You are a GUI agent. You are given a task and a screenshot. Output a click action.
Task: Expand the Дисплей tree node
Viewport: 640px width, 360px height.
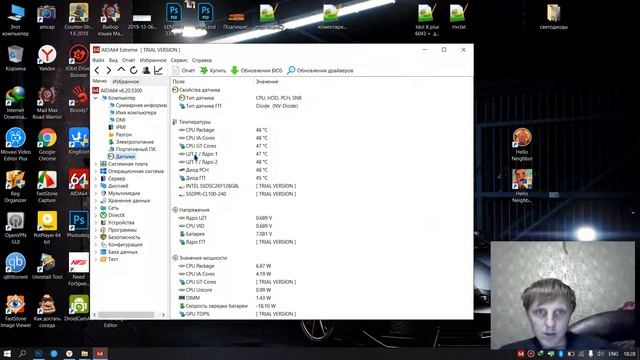[x=96, y=186]
